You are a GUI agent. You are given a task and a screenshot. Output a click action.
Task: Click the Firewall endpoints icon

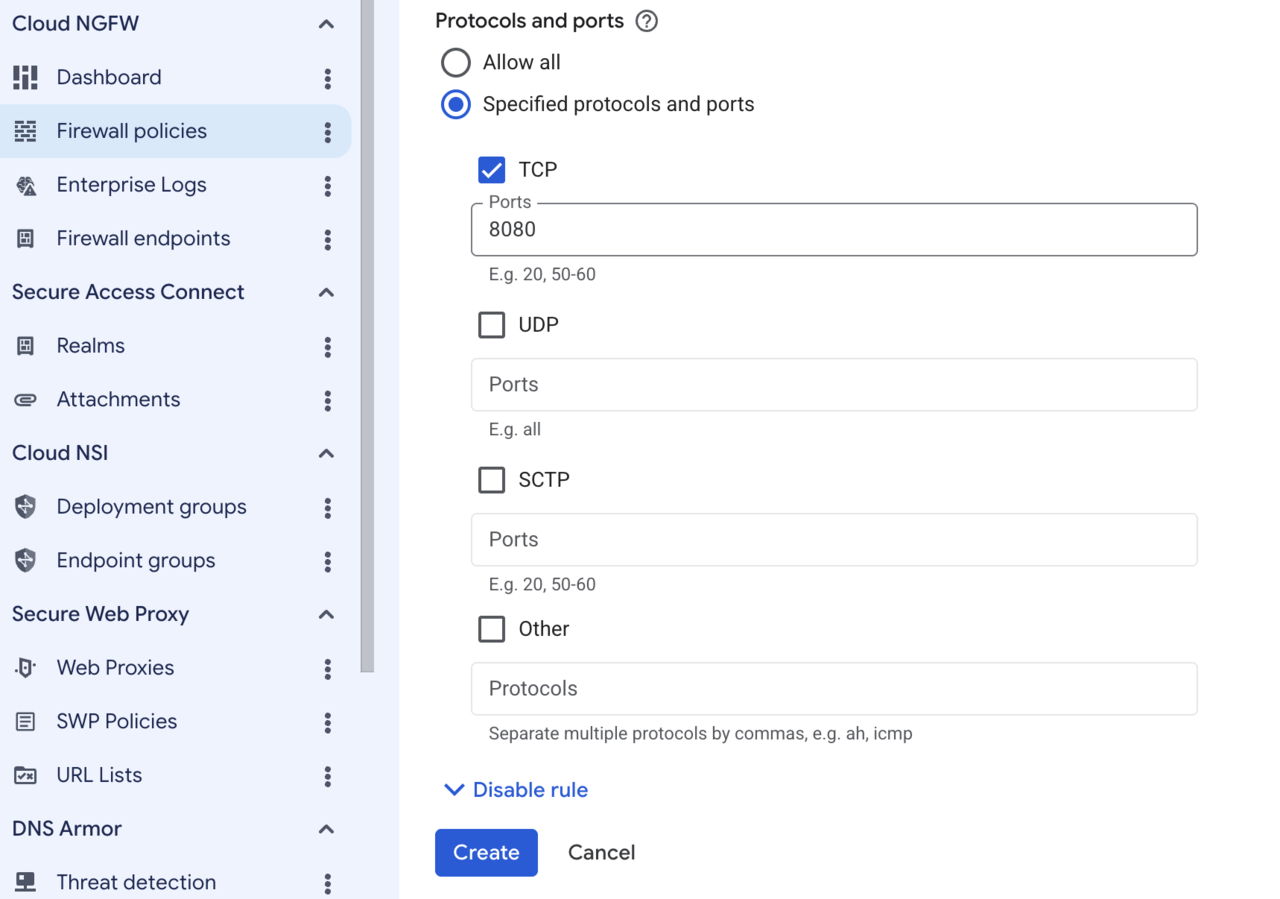(x=25, y=239)
